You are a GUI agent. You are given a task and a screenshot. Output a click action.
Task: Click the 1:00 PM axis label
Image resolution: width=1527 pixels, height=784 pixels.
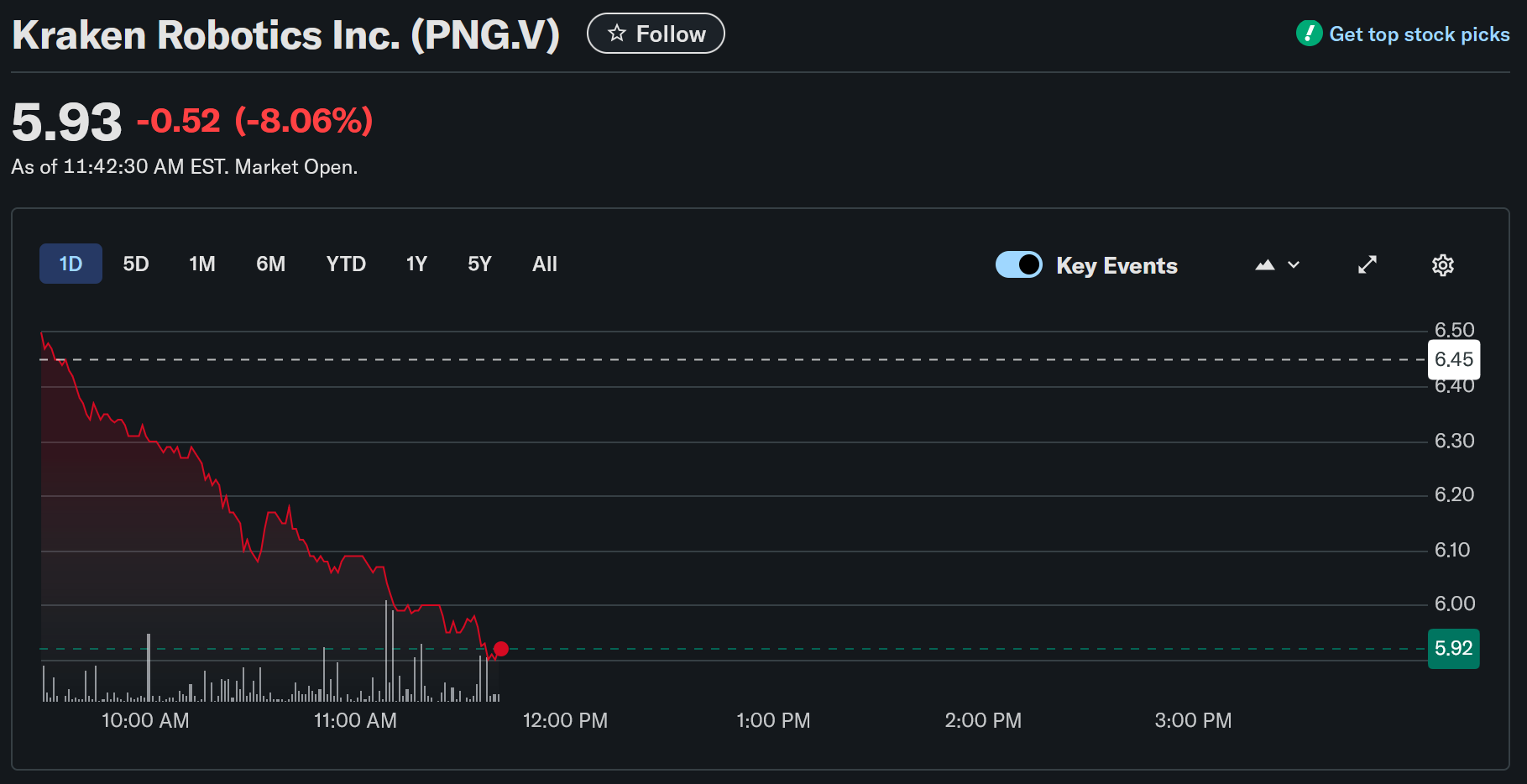click(x=773, y=720)
